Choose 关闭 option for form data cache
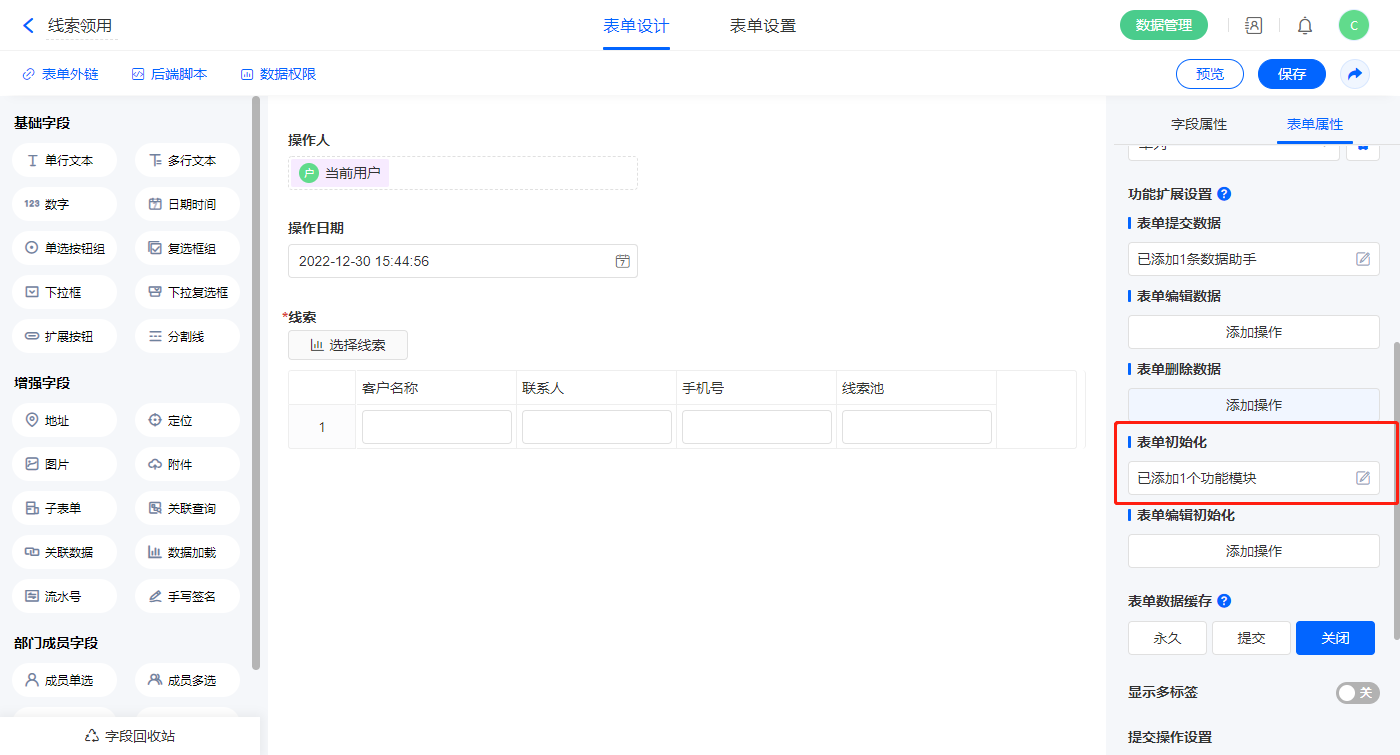Image resolution: width=1400 pixels, height=755 pixels. pyautogui.click(x=1335, y=638)
